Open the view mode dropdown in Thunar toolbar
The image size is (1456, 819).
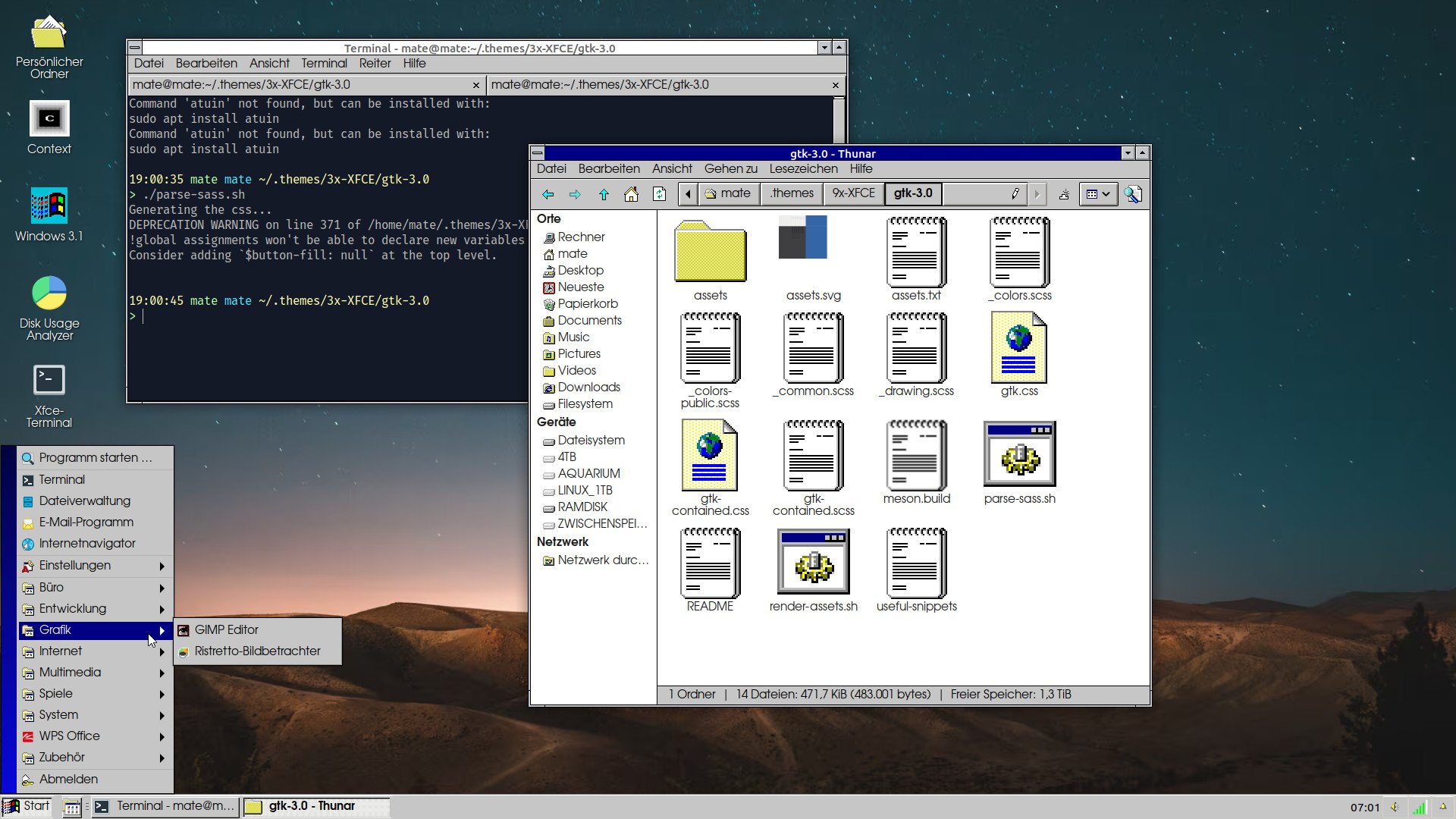click(1097, 194)
